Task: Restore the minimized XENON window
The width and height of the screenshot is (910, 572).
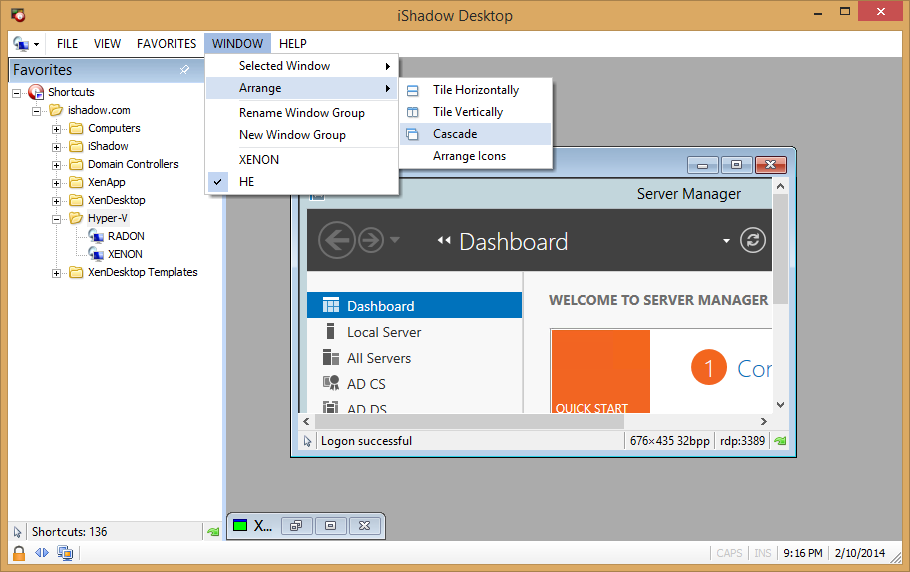Action: click(x=296, y=526)
